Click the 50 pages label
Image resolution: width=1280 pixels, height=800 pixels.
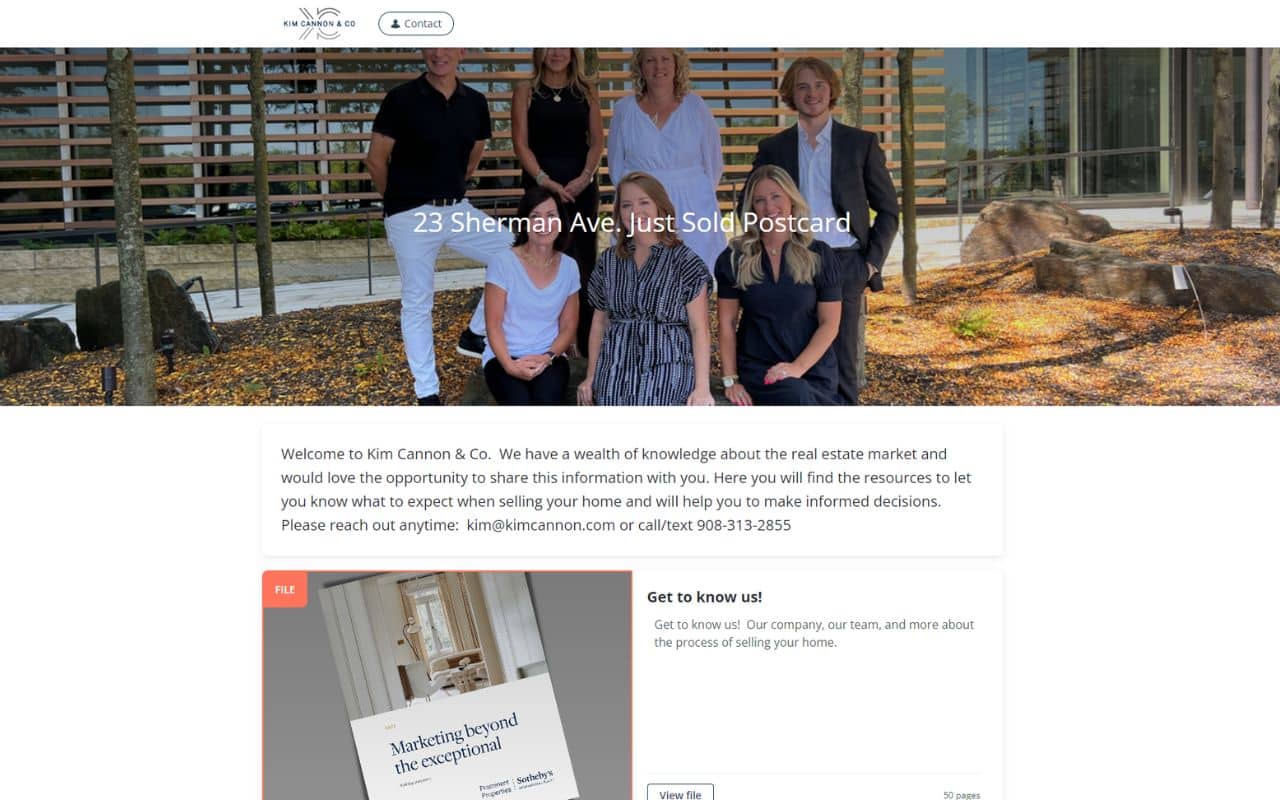click(x=961, y=795)
